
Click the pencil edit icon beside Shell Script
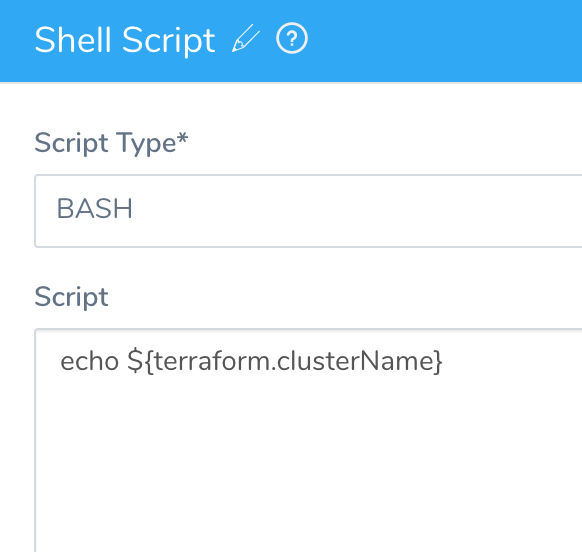coord(246,38)
